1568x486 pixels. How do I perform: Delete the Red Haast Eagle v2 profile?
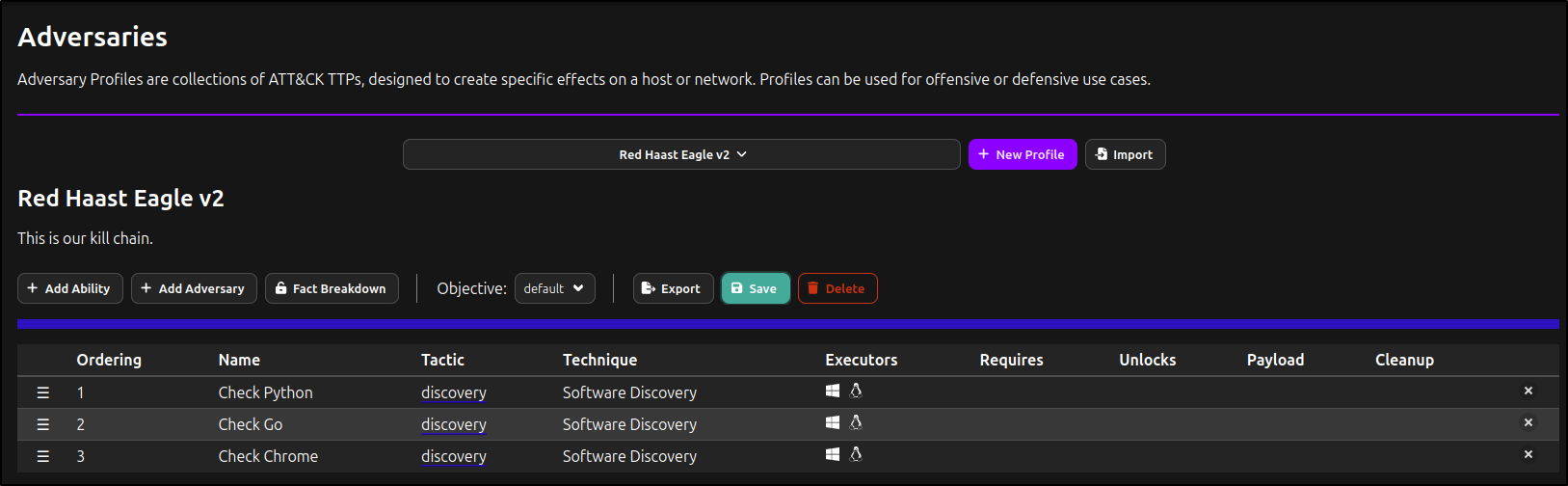[837, 288]
